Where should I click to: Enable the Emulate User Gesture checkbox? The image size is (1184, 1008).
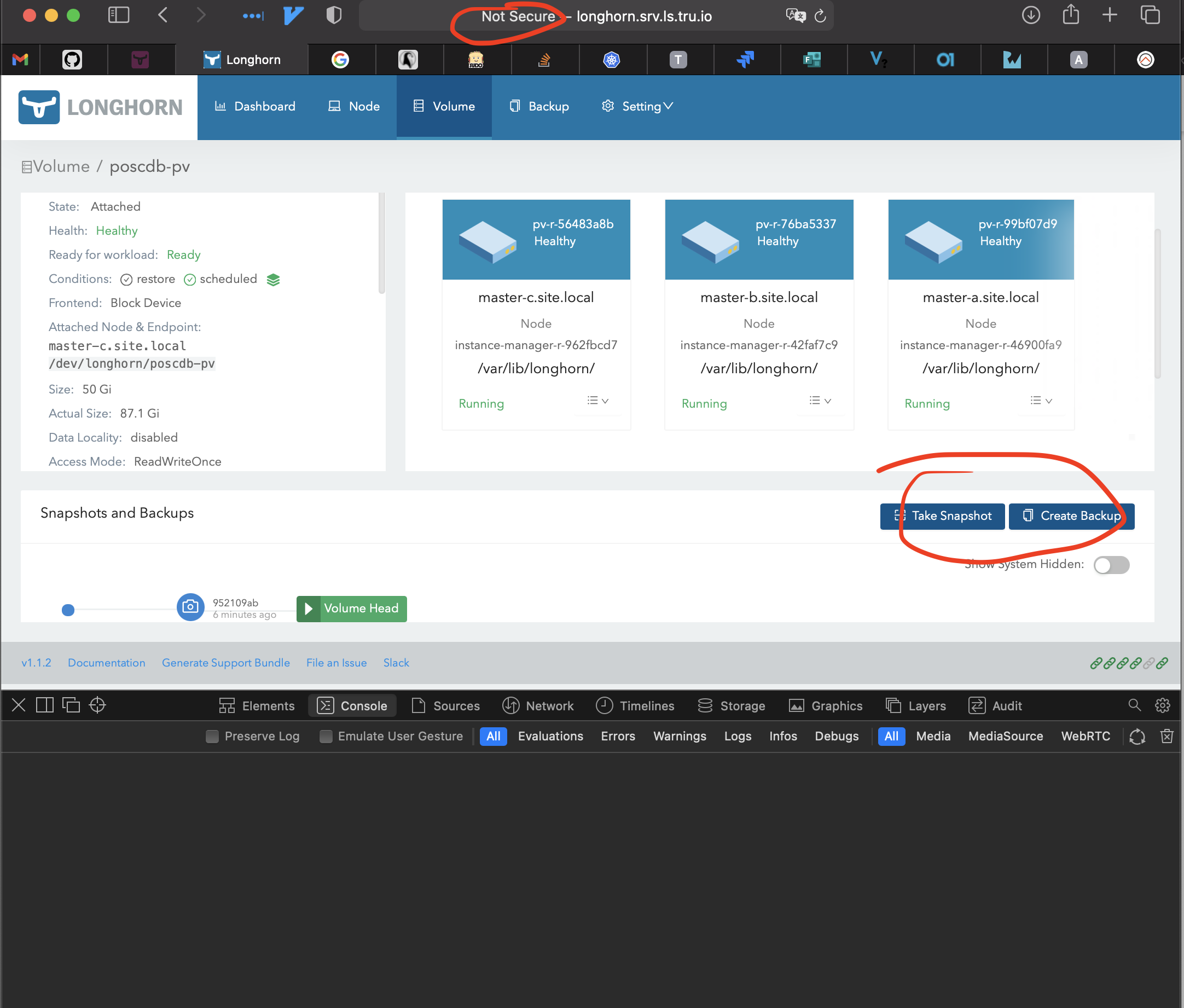(325, 736)
